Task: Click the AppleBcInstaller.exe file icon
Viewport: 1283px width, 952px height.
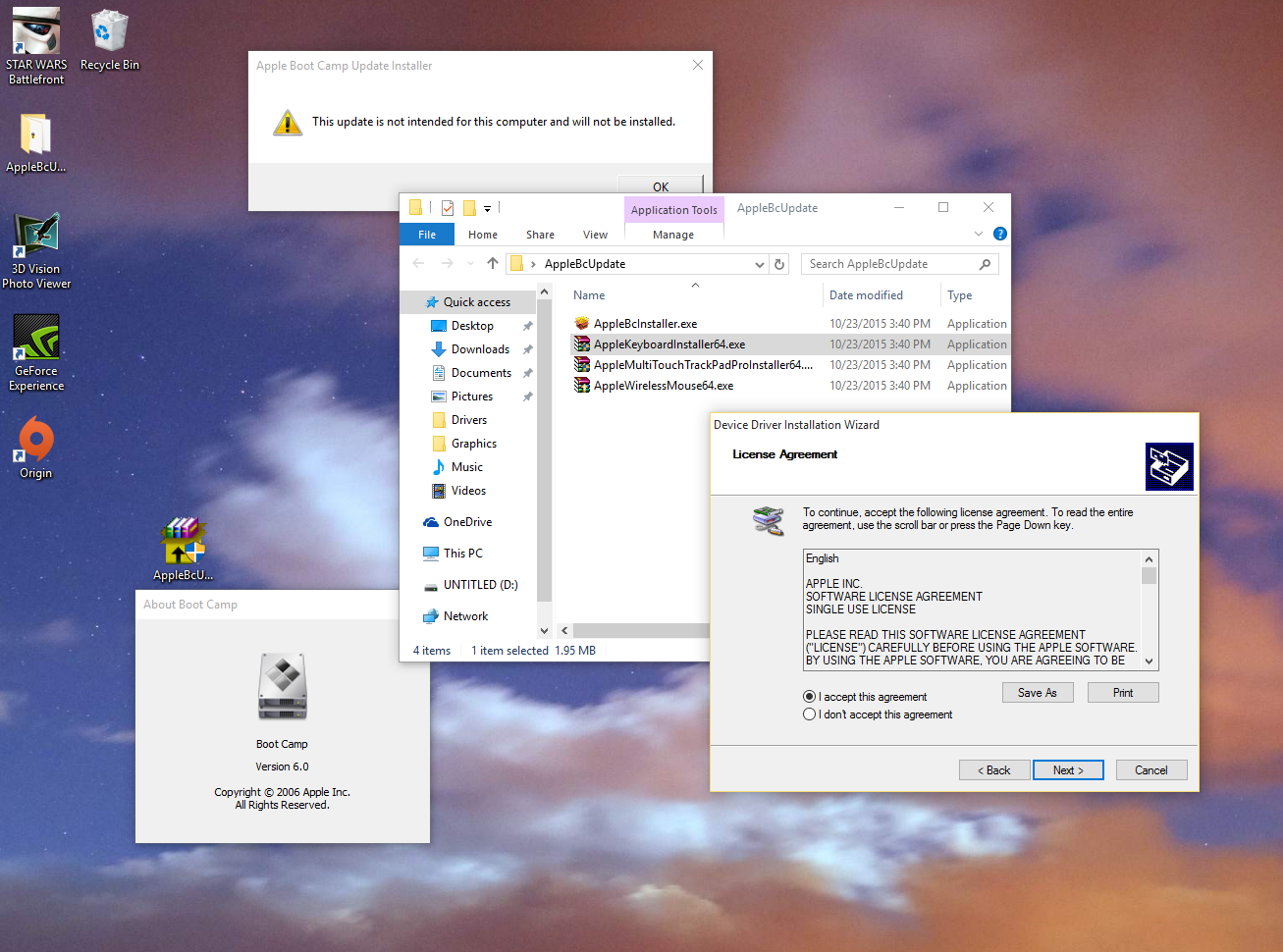Action: 582,324
